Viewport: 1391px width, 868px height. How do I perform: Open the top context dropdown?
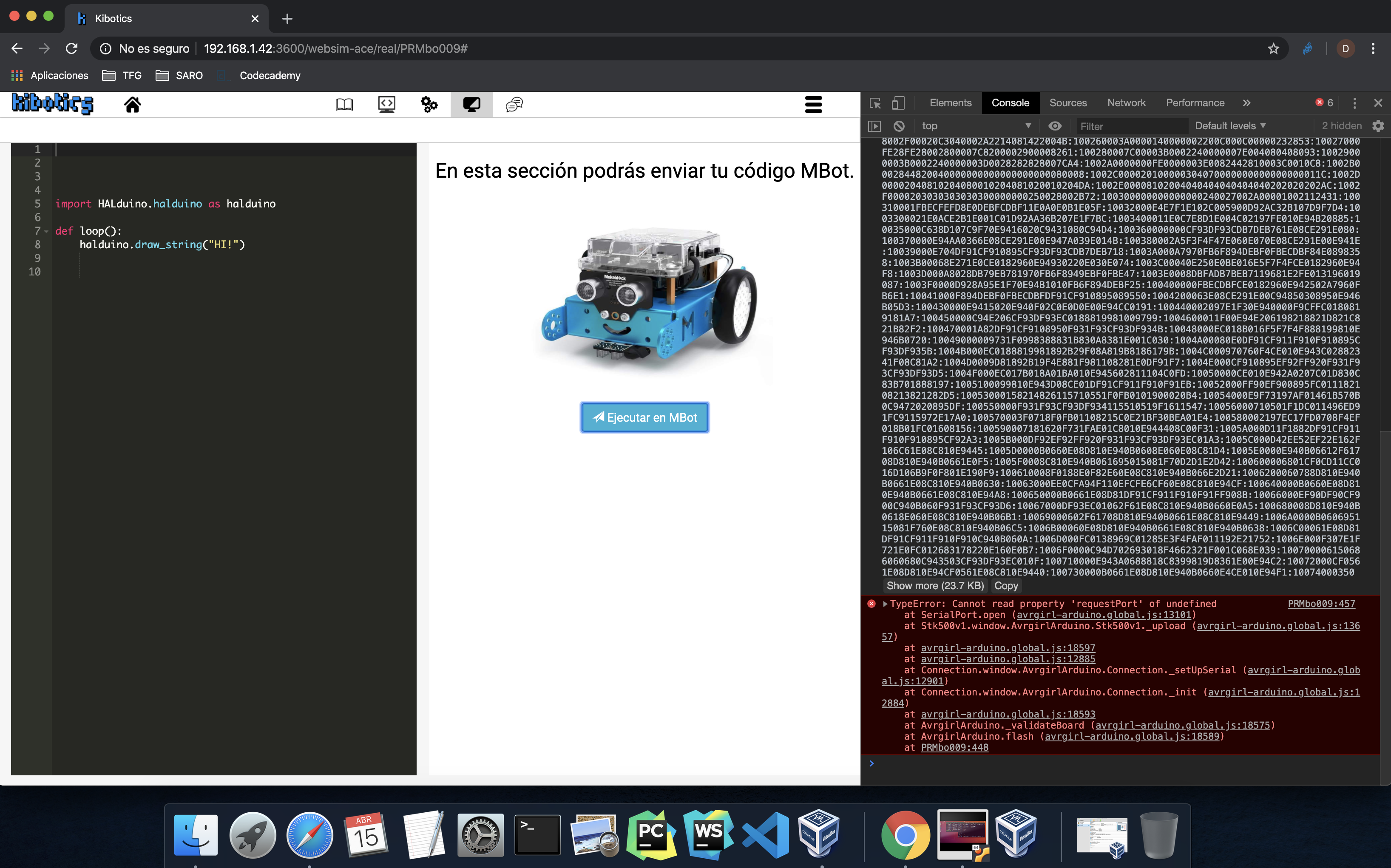pyautogui.click(x=976, y=126)
